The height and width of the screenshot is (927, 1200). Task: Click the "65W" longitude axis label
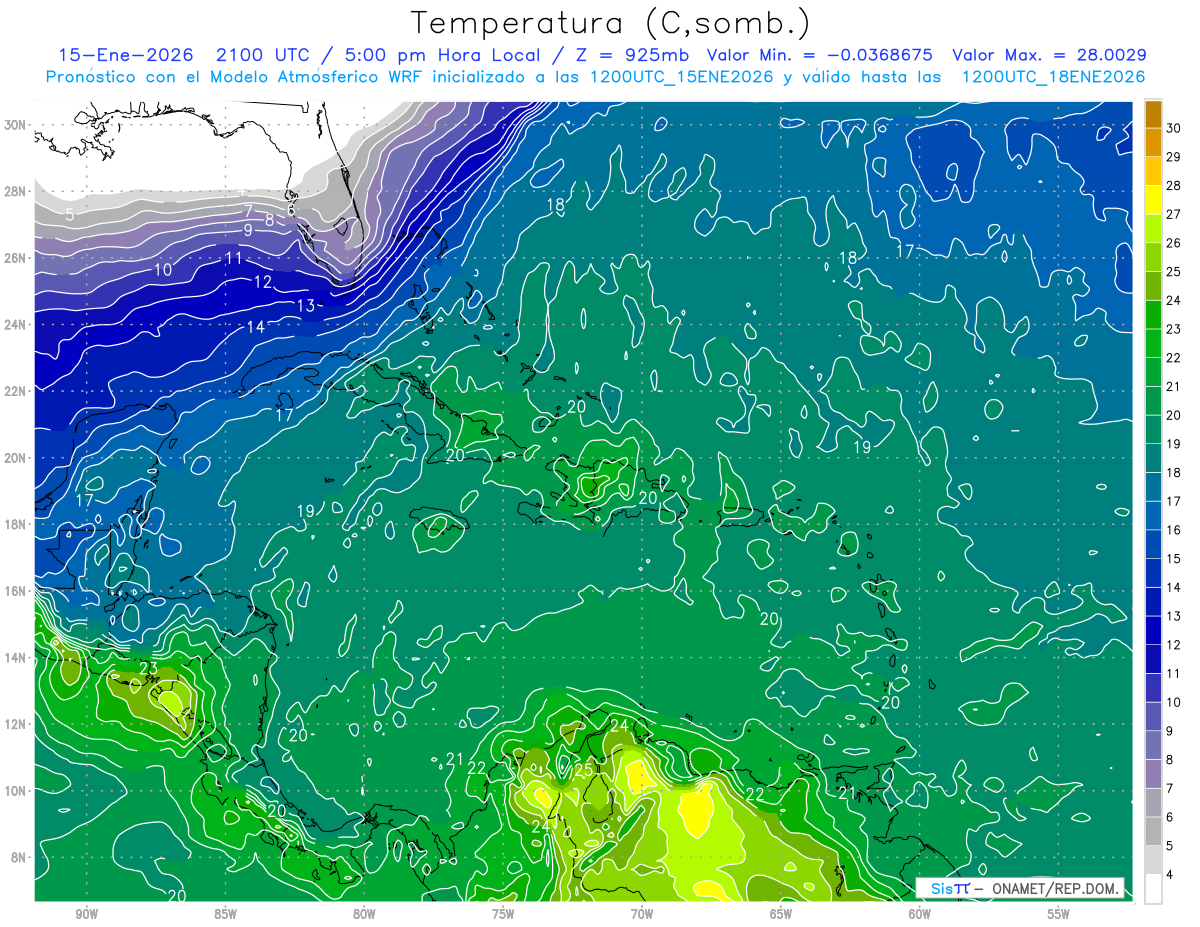[x=781, y=914]
